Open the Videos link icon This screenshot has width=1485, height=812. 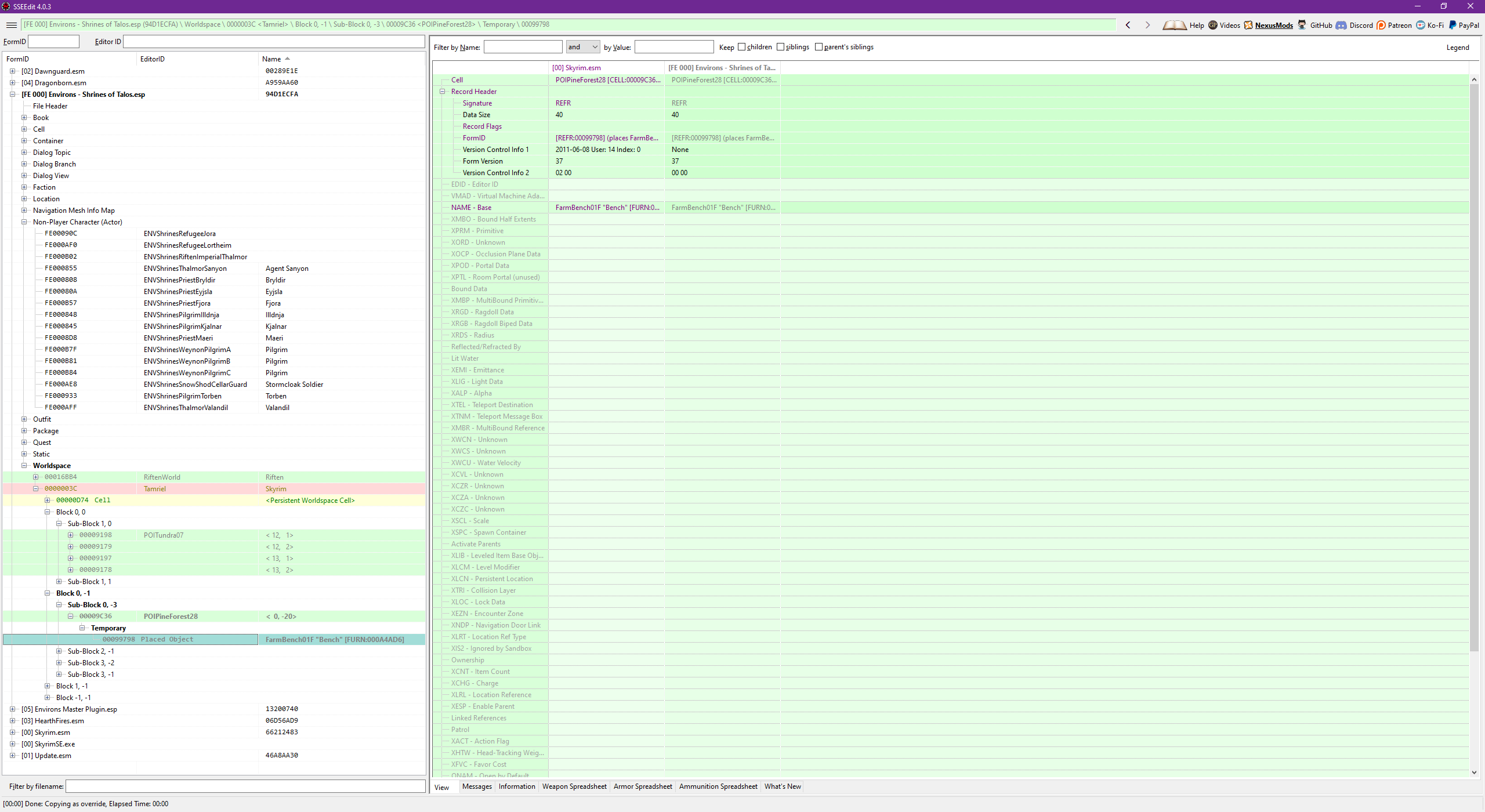tap(1213, 25)
